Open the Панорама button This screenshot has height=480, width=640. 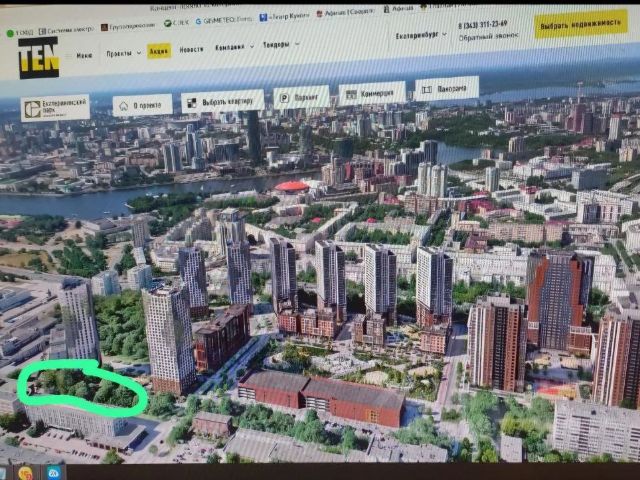click(x=446, y=88)
